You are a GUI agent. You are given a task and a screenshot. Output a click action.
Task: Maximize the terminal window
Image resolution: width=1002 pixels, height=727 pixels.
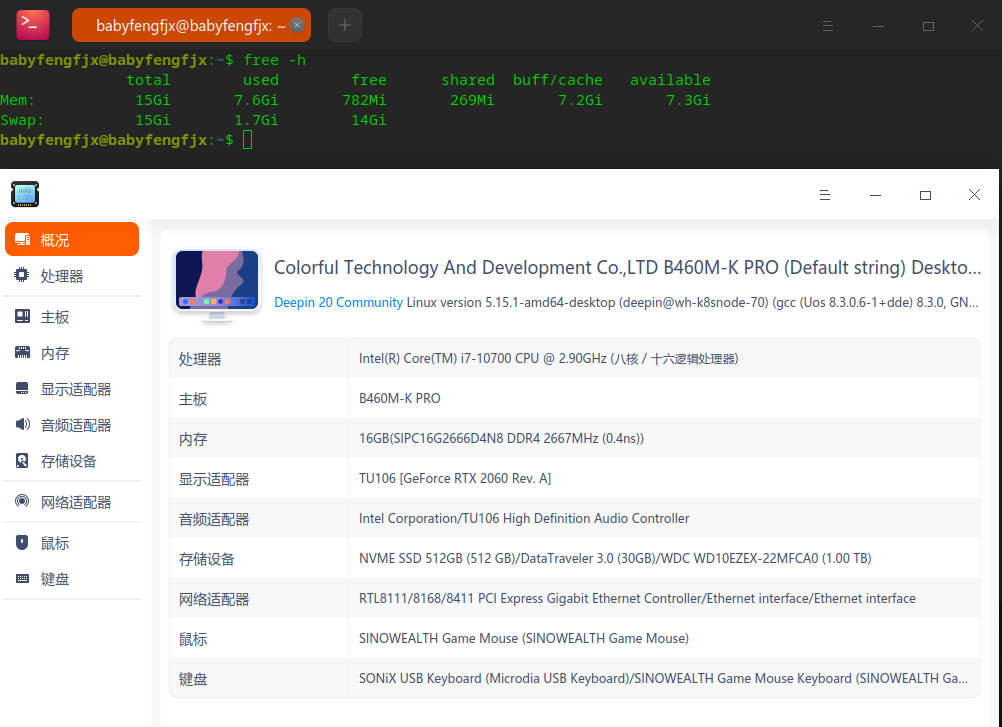pyautogui.click(x=929, y=26)
